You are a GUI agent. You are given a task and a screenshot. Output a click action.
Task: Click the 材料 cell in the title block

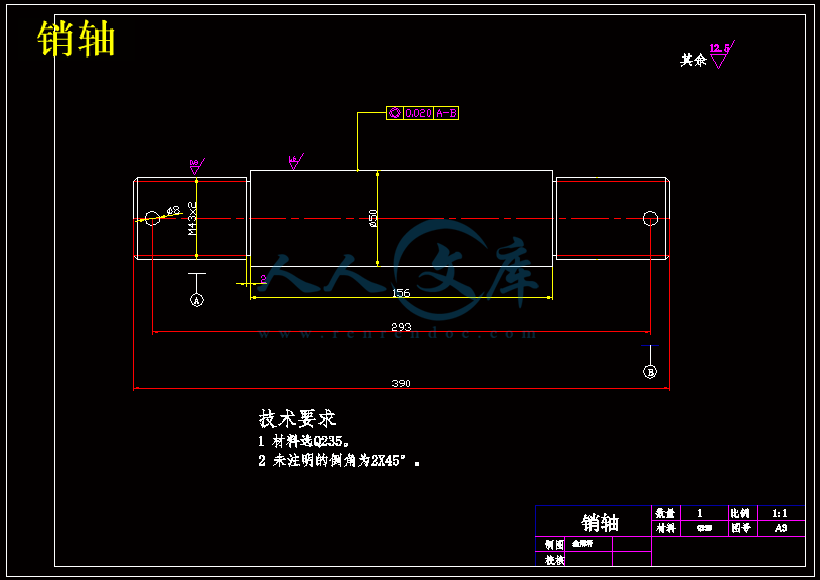tap(666, 529)
